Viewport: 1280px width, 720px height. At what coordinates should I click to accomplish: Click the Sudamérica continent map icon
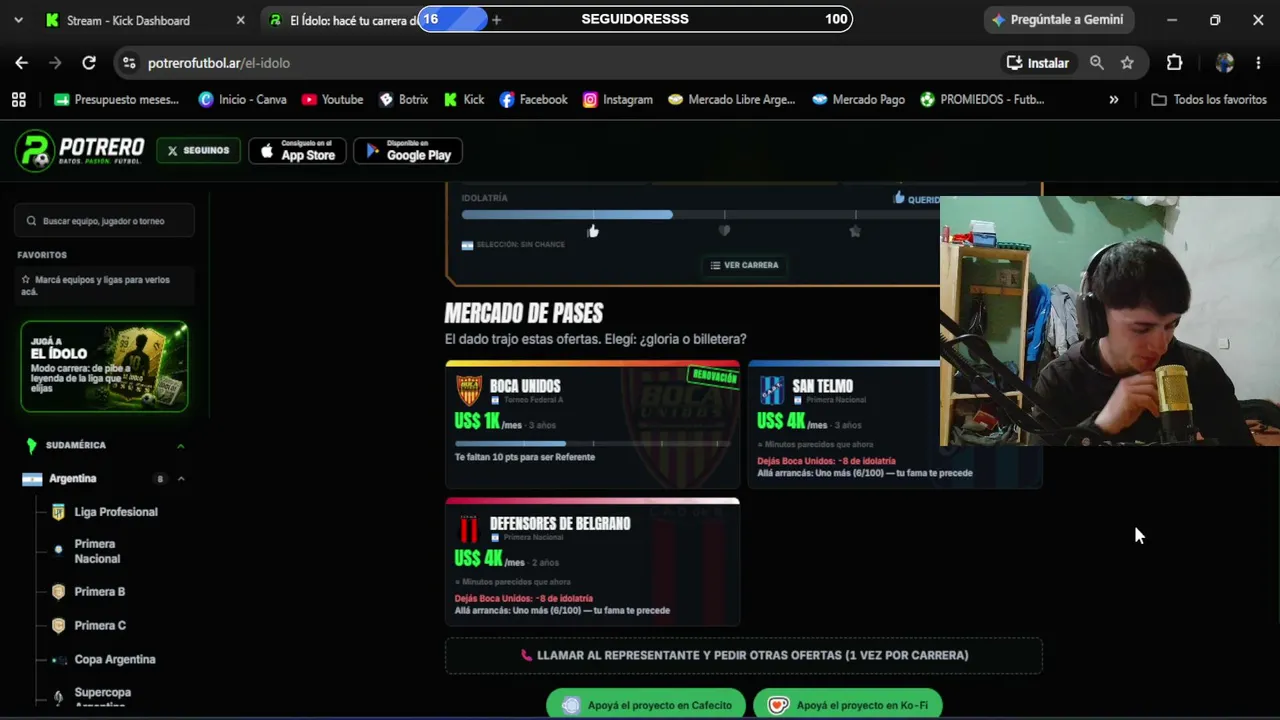(x=31, y=445)
